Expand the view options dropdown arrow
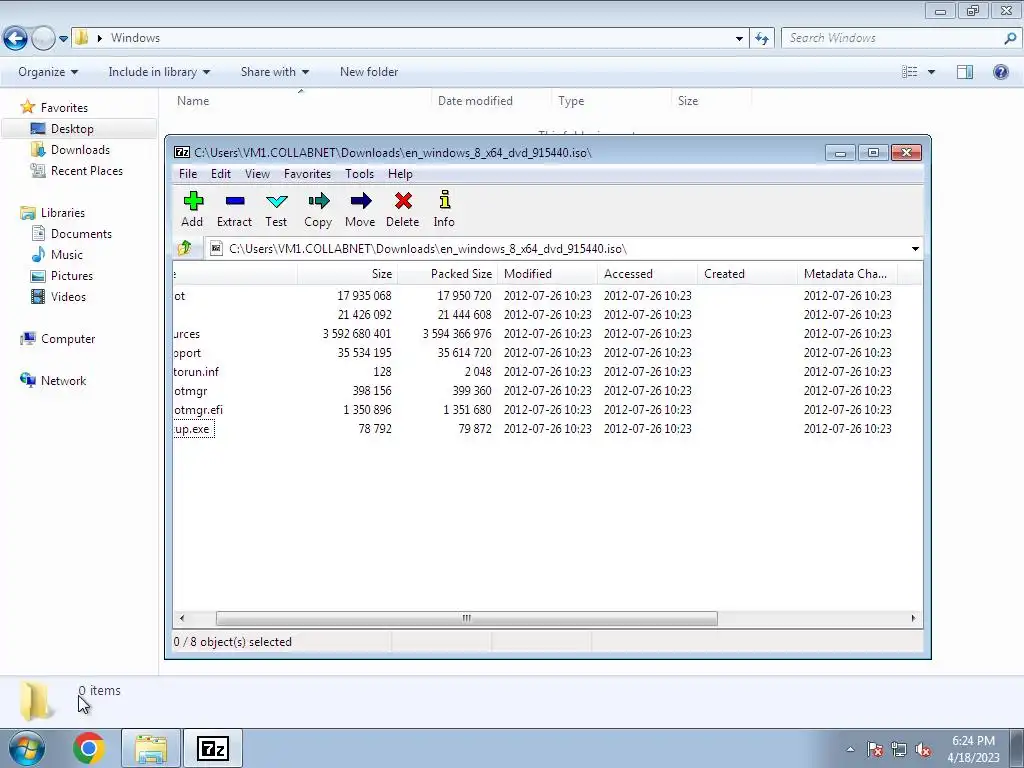Viewport: 1024px width, 768px height. pyautogui.click(x=931, y=72)
